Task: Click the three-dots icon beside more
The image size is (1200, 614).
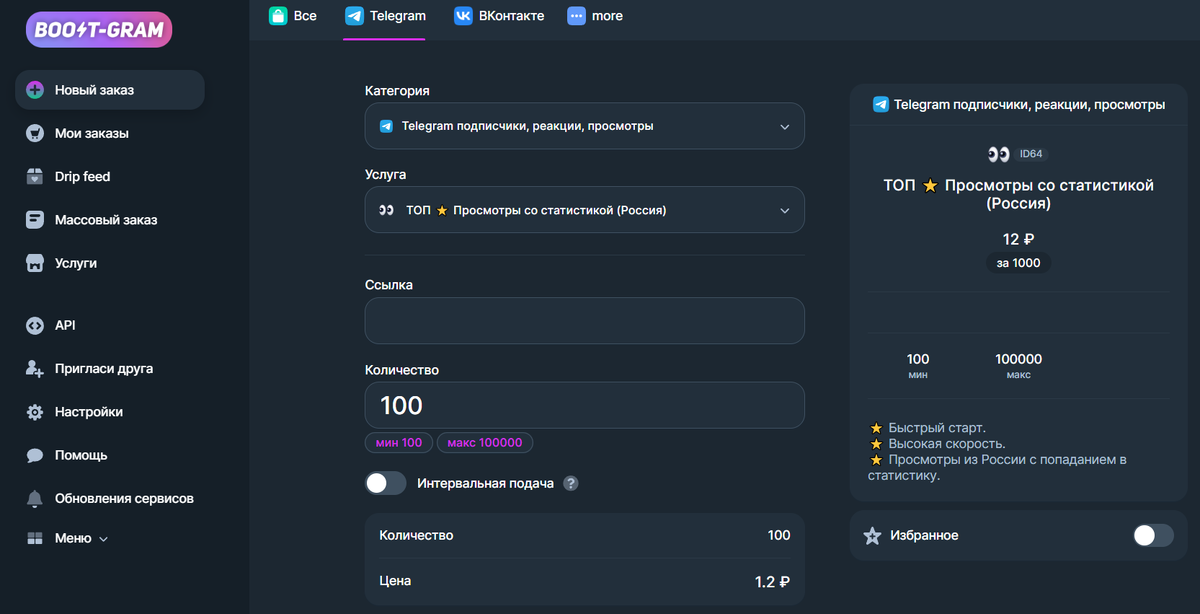Action: 576,16
